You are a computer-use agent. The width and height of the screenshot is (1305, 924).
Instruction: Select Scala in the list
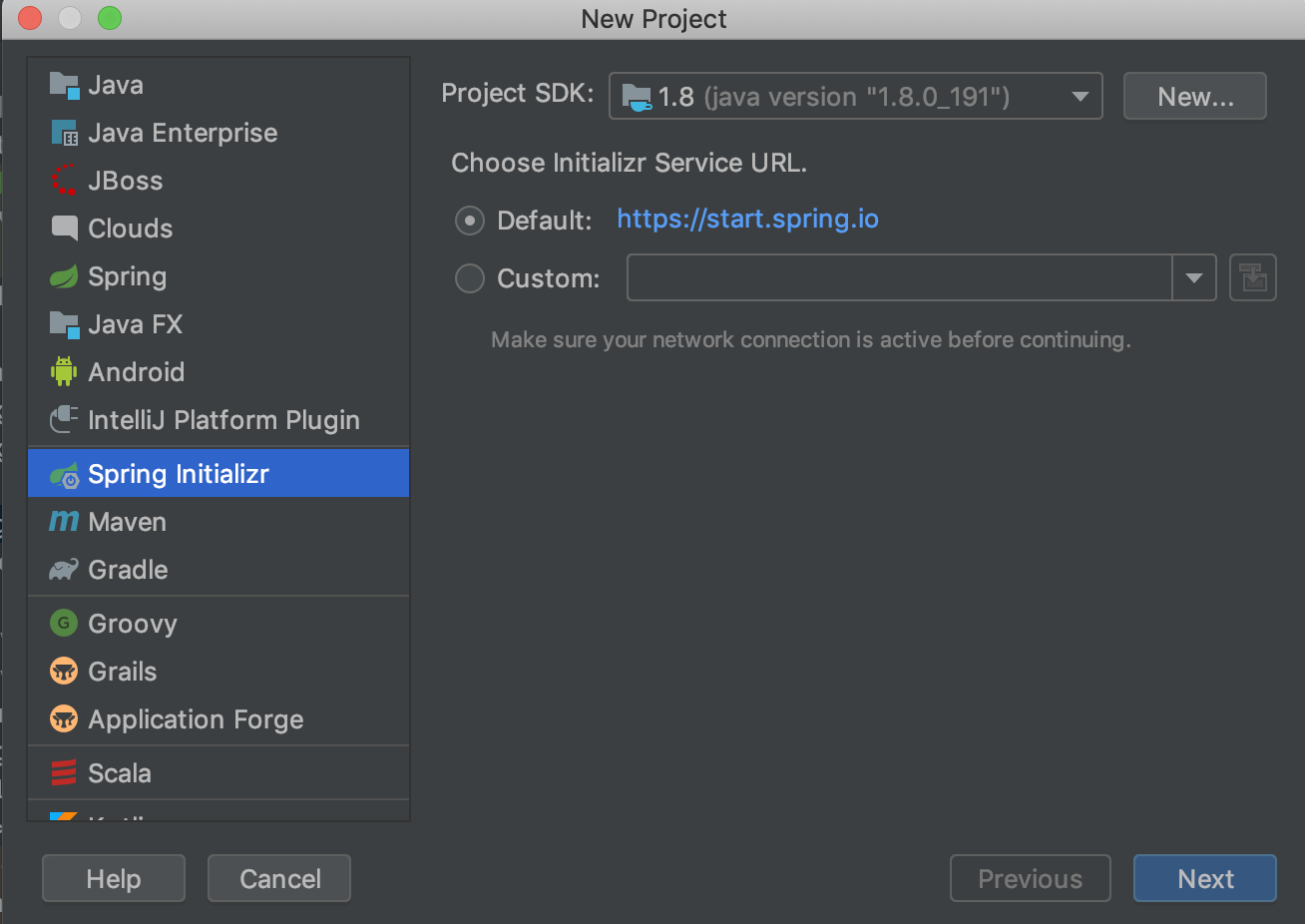218,773
